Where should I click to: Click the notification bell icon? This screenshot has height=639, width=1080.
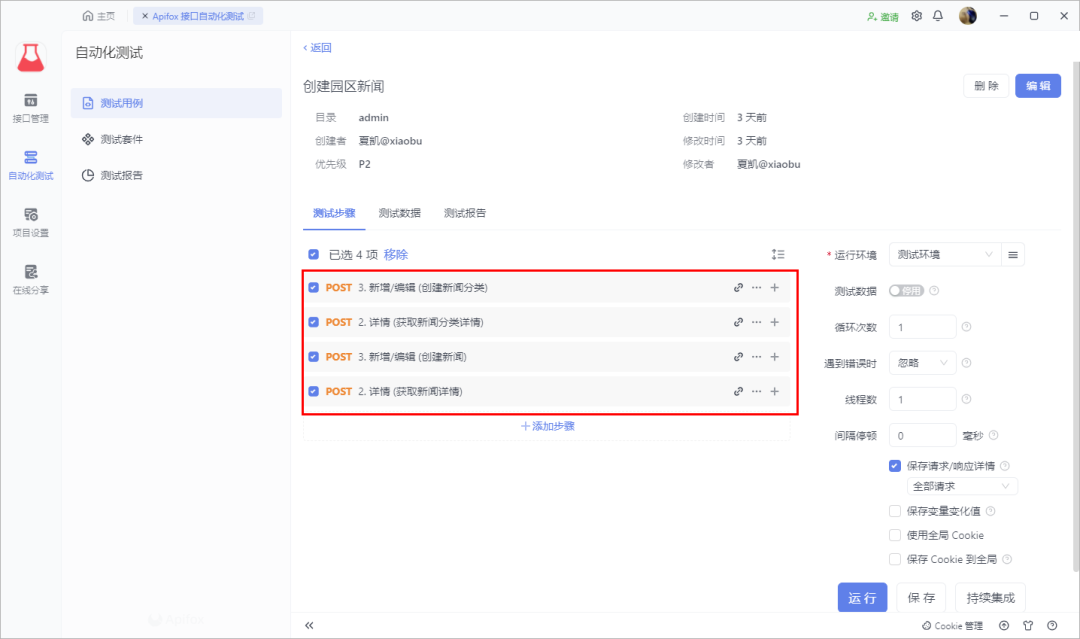938,16
